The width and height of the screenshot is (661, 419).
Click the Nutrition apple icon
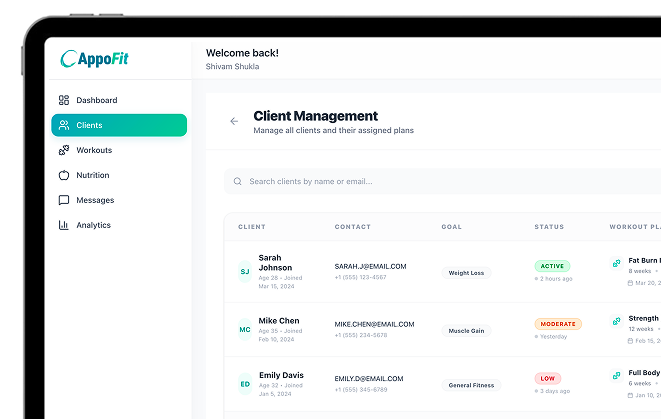point(64,175)
